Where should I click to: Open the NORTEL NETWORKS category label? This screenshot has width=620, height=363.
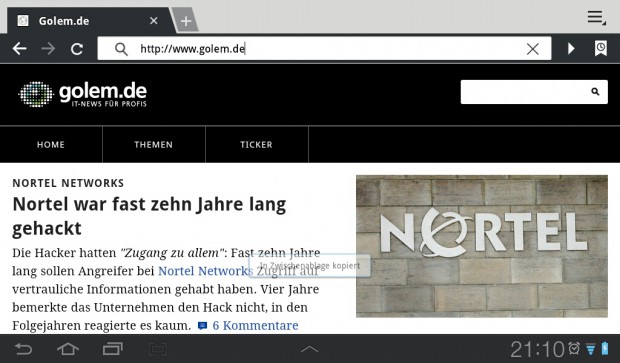coord(68,183)
